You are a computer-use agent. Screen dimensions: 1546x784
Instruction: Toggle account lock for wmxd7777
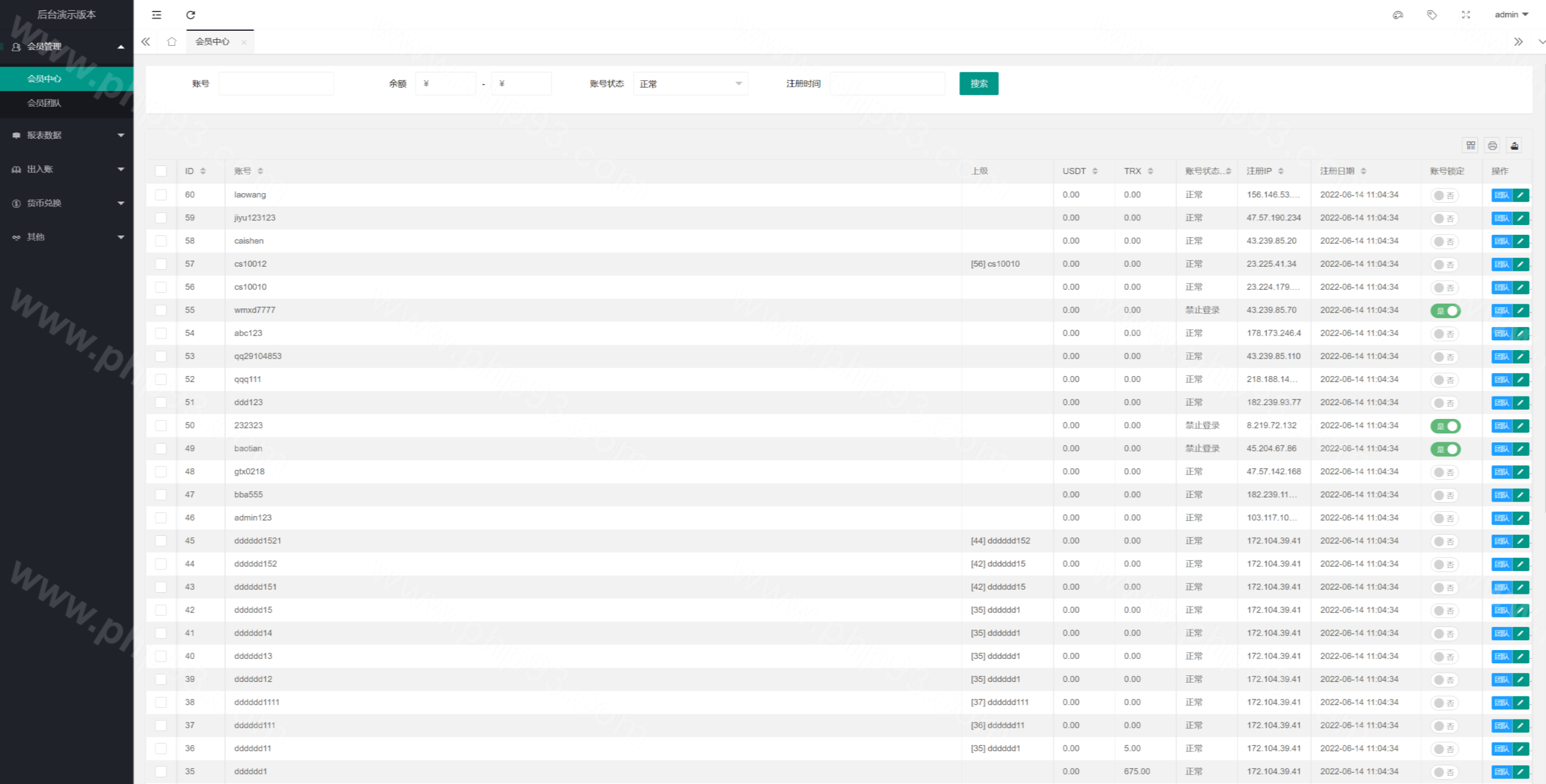pyautogui.click(x=1445, y=311)
